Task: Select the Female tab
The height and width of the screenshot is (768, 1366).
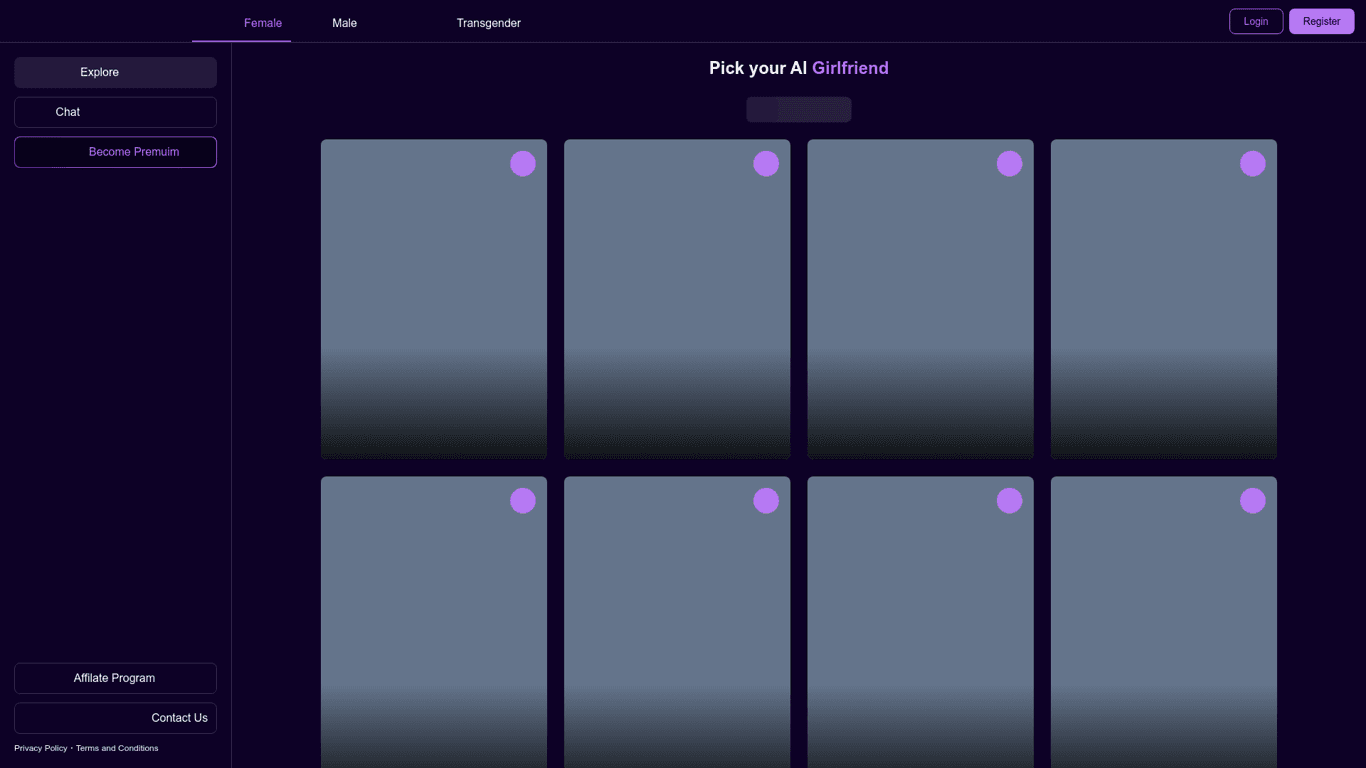Action: click(x=263, y=23)
